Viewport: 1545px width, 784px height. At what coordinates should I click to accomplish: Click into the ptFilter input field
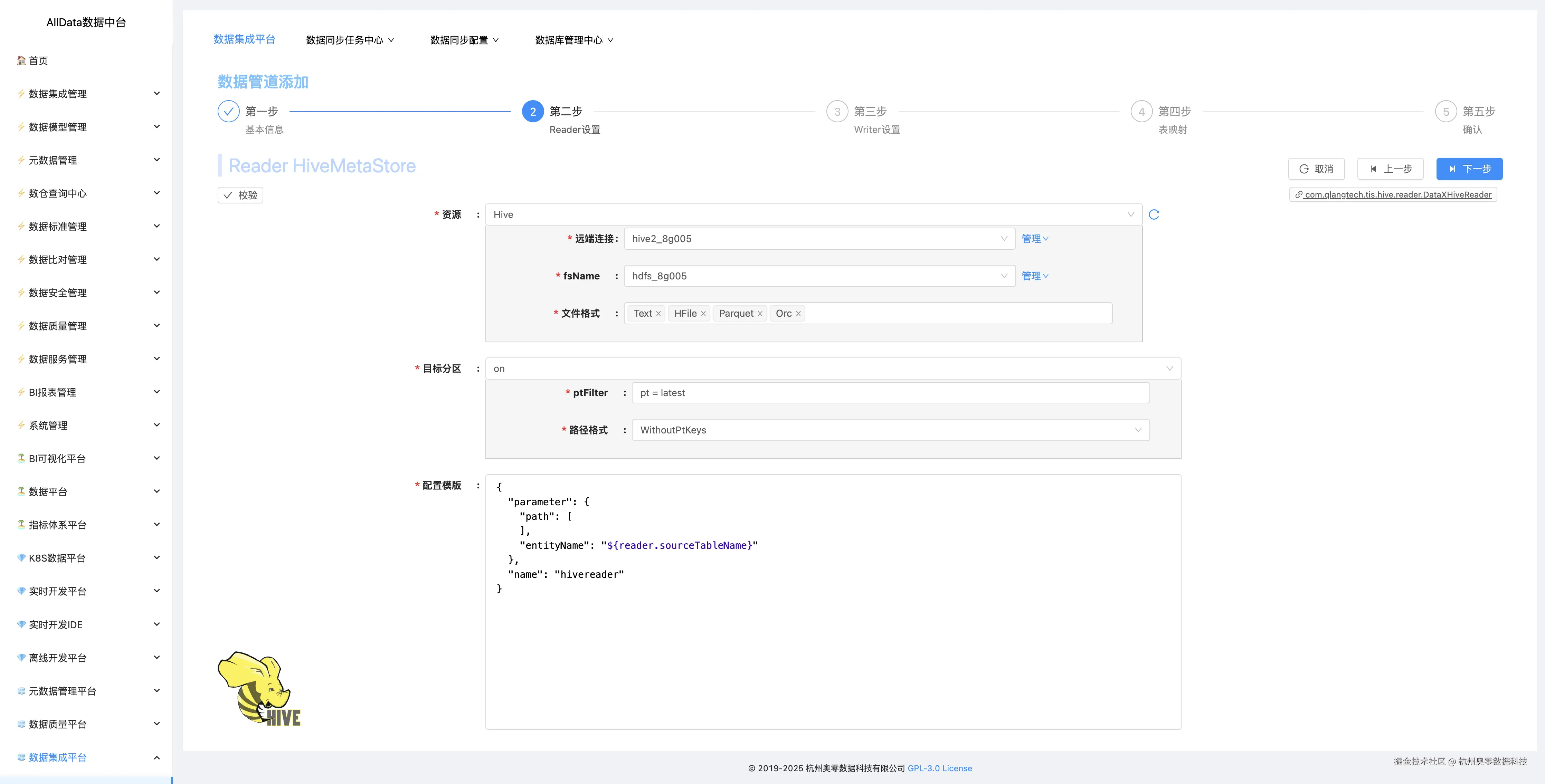pyautogui.click(x=890, y=393)
